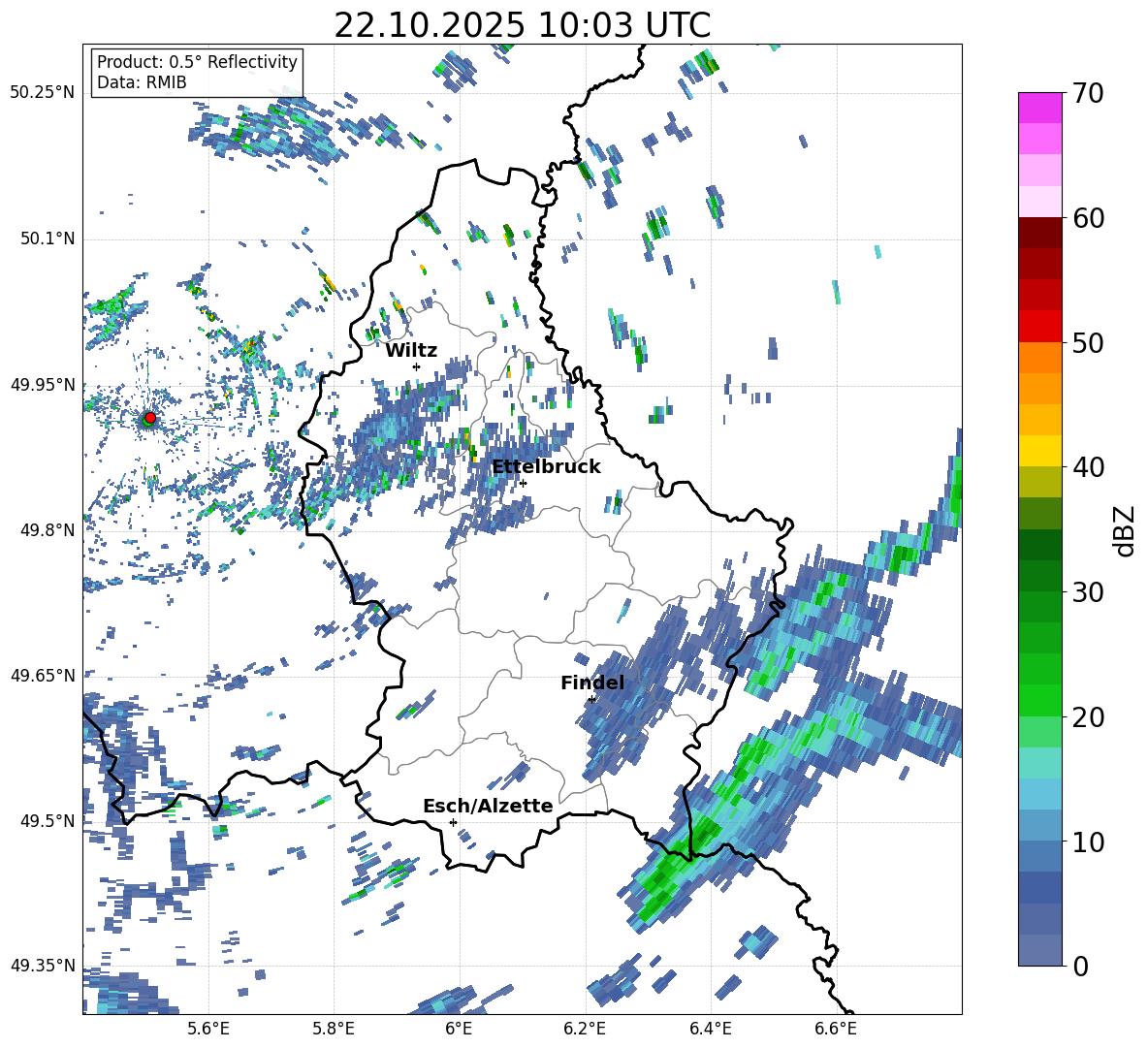Click the magenta top colorbar segment

1039,108
